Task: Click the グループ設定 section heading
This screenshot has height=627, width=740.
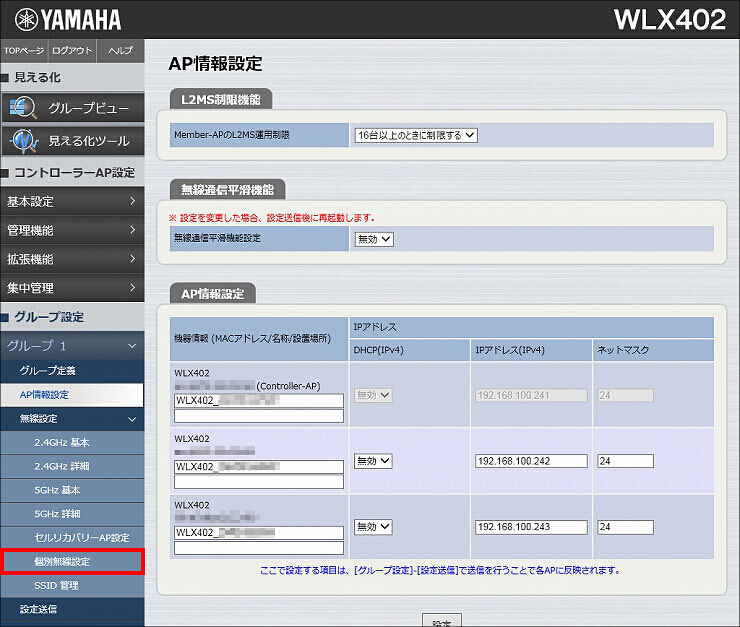Action: tap(49, 317)
